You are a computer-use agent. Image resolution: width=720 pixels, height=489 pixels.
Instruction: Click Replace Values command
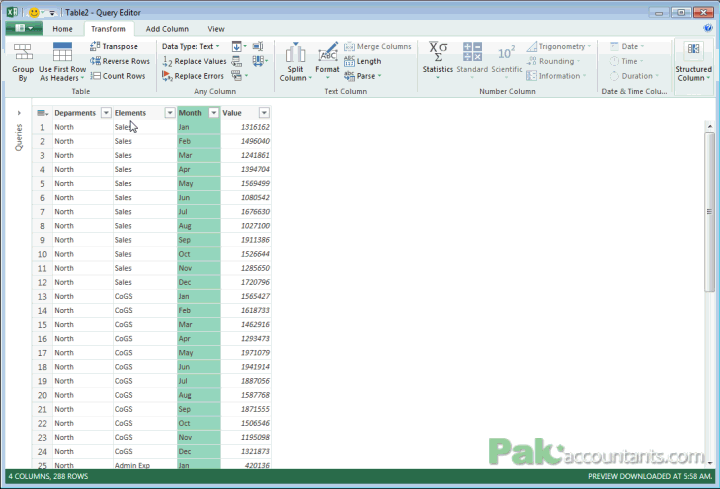(x=195, y=61)
